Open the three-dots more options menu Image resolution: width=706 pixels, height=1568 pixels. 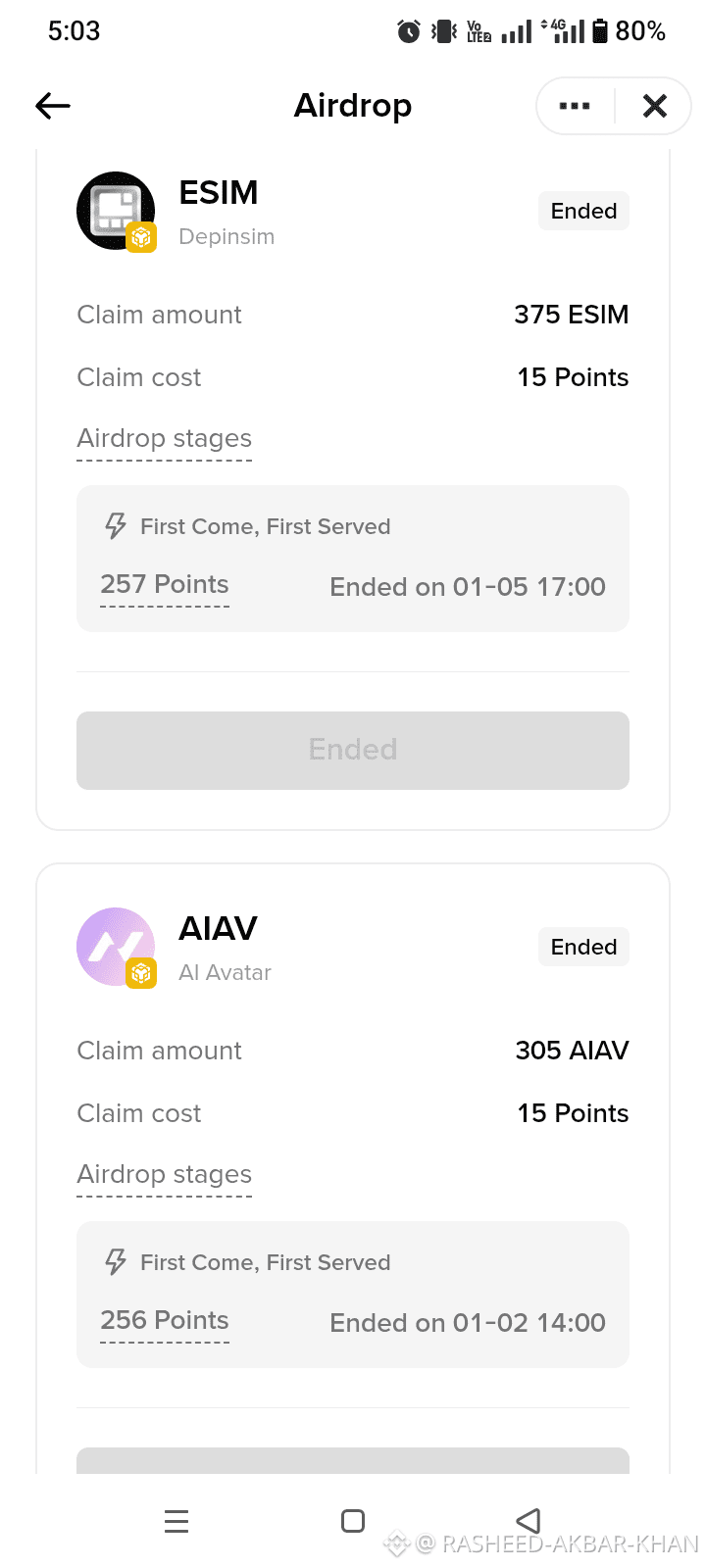point(575,106)
